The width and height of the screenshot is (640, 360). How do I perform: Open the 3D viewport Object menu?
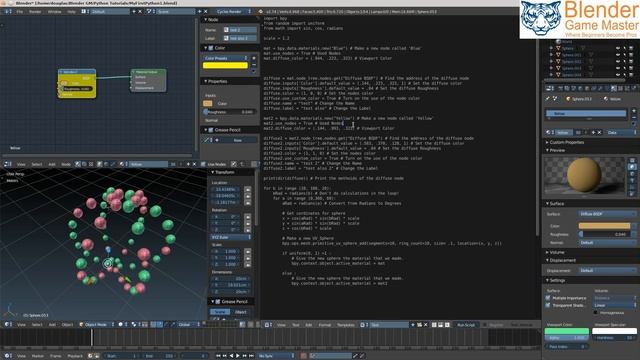click(x=67, y=324)
